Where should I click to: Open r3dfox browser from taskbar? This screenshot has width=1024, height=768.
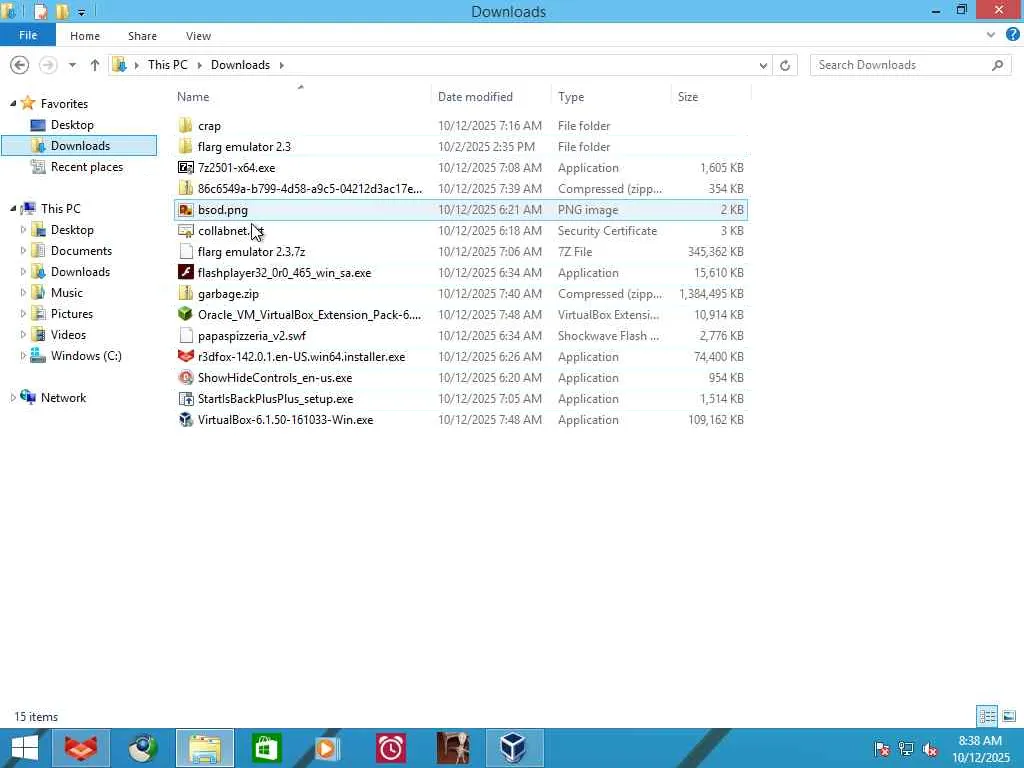pyautogui.click(x=81, y=748)
